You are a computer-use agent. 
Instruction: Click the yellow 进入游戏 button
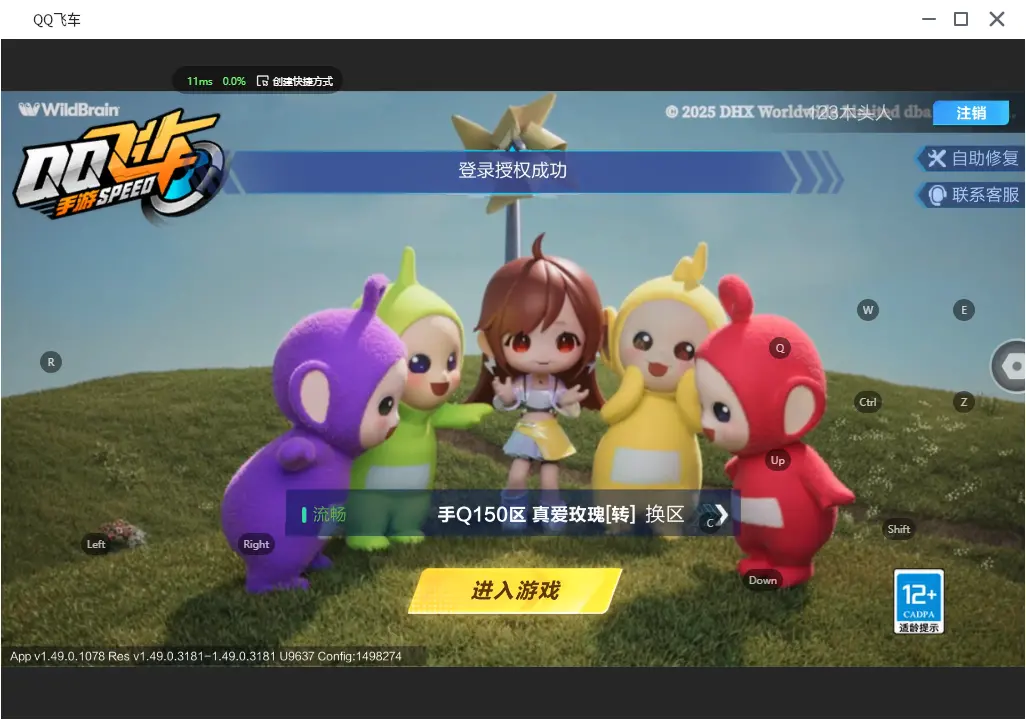pyautogui.click(x=515, y=591)
